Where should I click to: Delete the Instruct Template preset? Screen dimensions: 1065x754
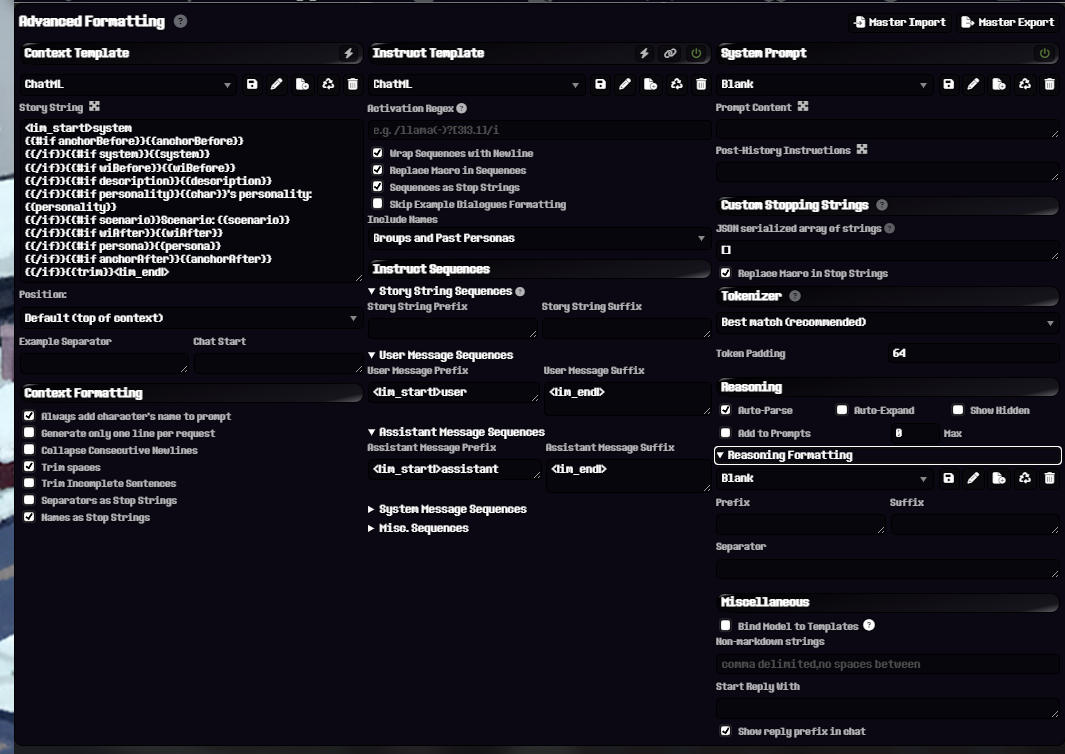(x=701, y=84)
